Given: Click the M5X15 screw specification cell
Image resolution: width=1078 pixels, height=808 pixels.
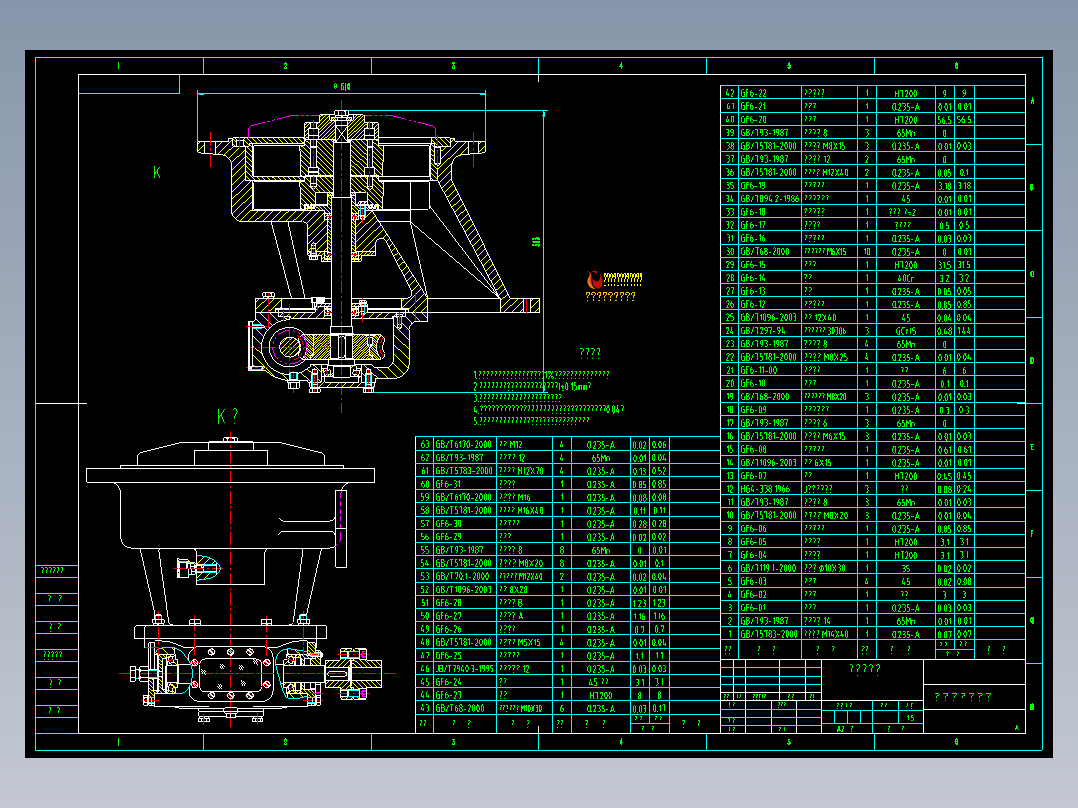Looking at the screenshot, I should click(x=525, y=643).
